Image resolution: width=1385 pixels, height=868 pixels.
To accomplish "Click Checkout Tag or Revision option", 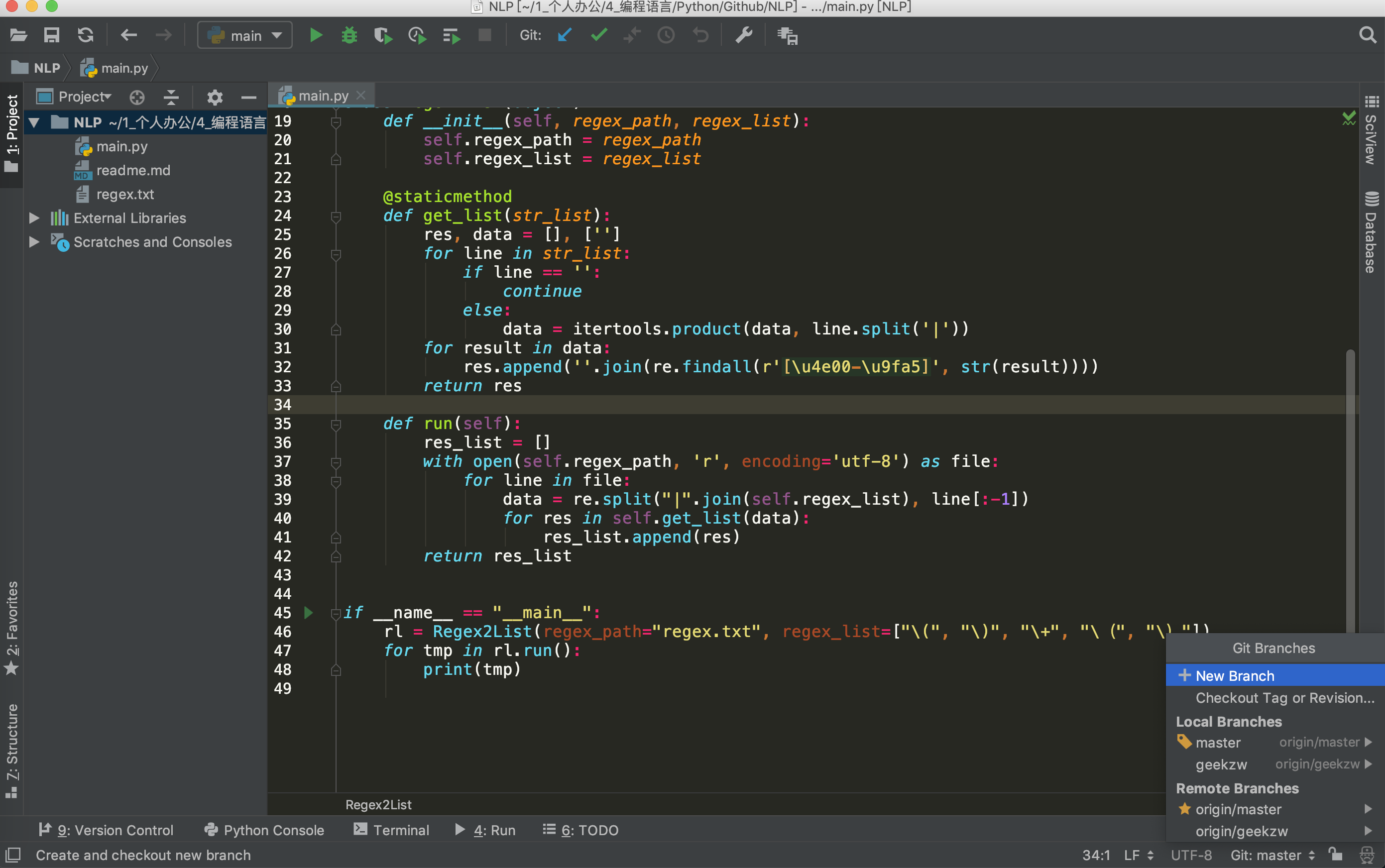I will (x=1284, y=697).
